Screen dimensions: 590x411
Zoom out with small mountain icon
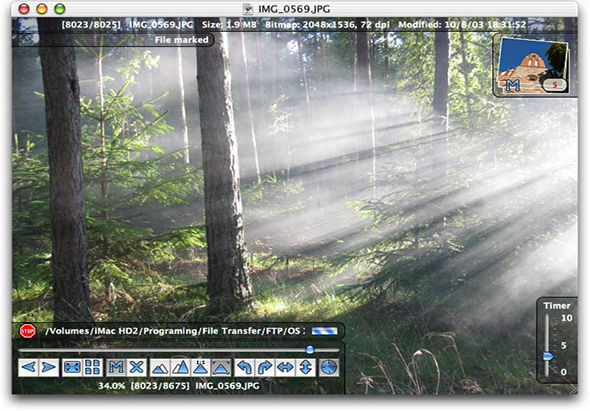(x=160, y=367)
